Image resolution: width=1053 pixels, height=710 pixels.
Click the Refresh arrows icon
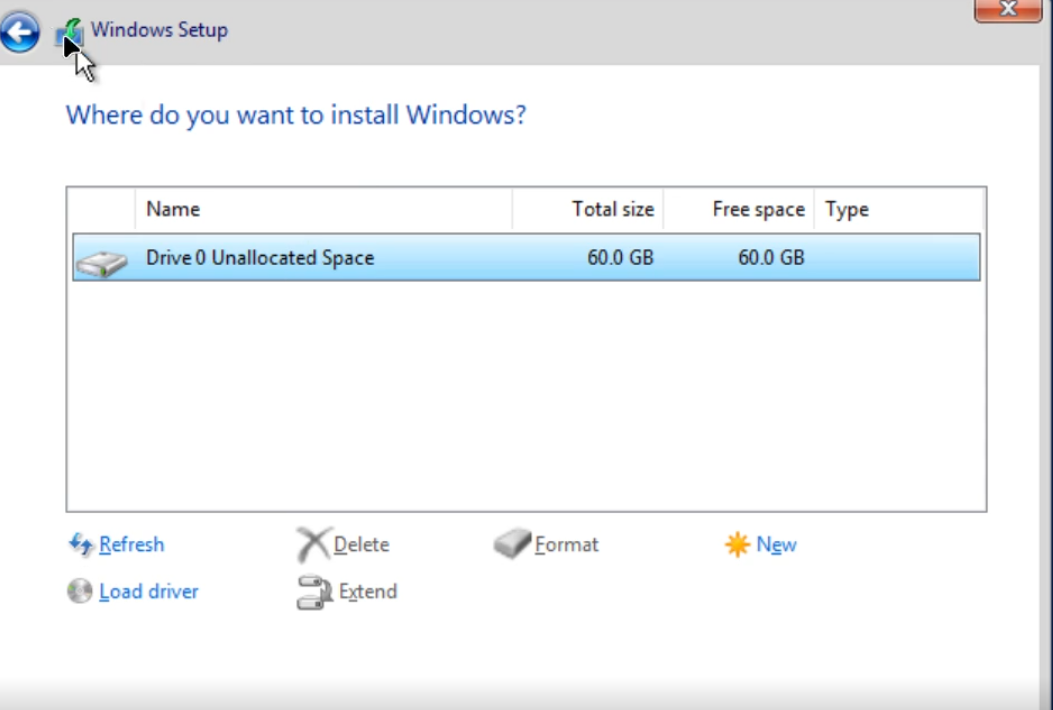pos(80,544)
